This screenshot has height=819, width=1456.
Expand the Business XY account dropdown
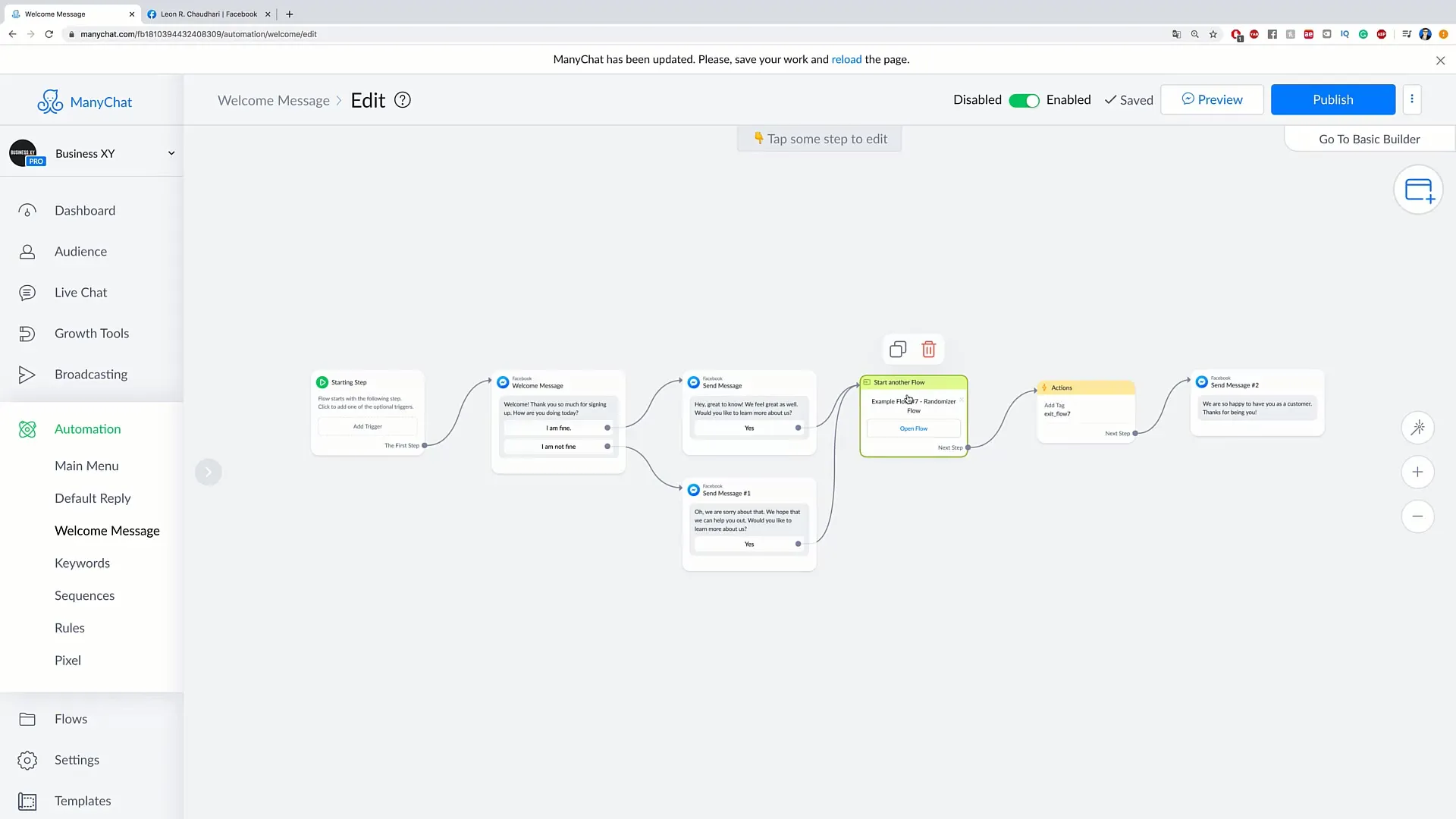[170, 152]
